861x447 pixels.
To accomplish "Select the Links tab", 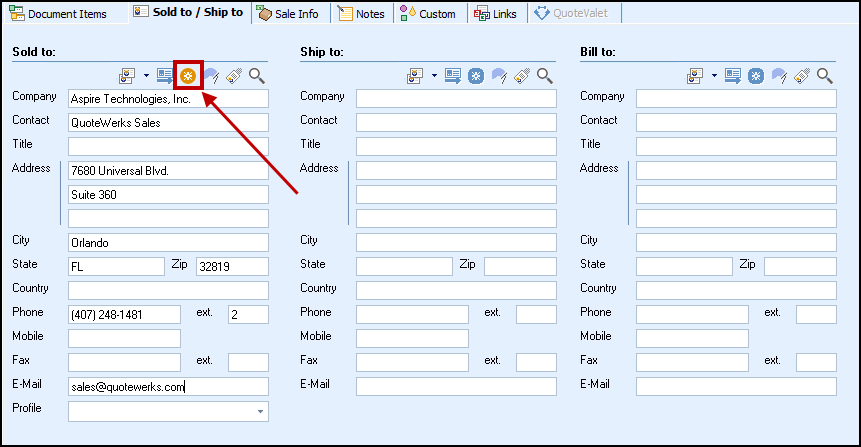I will click(497, 14).
